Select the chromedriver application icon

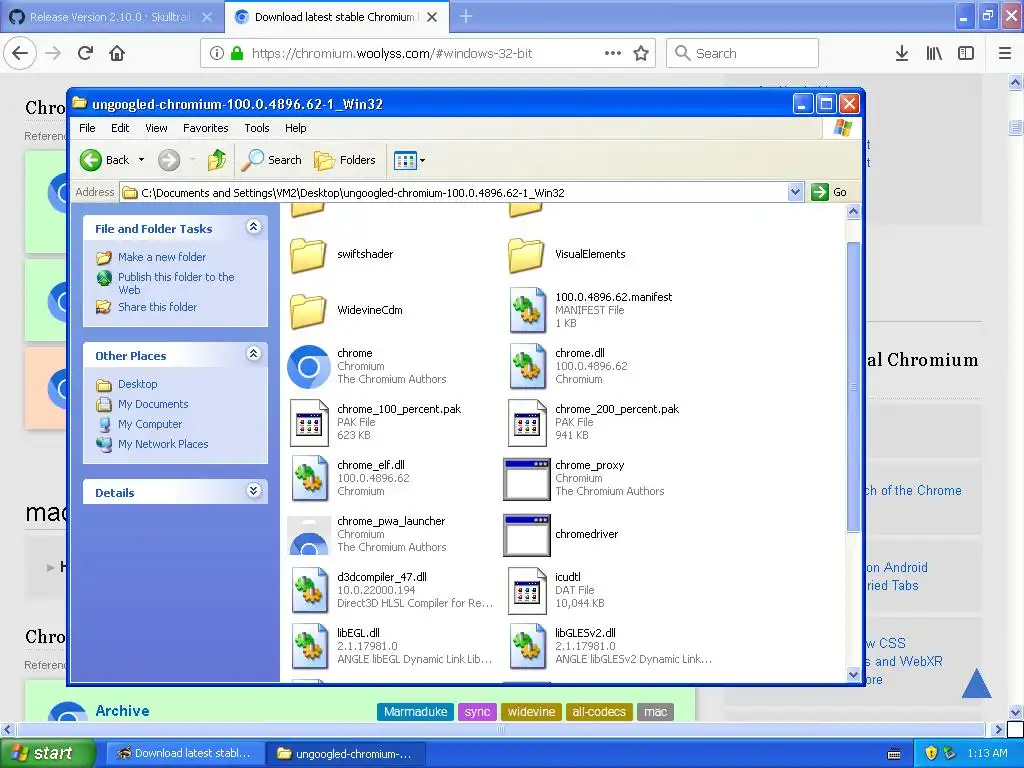click(x=526, y=535)
